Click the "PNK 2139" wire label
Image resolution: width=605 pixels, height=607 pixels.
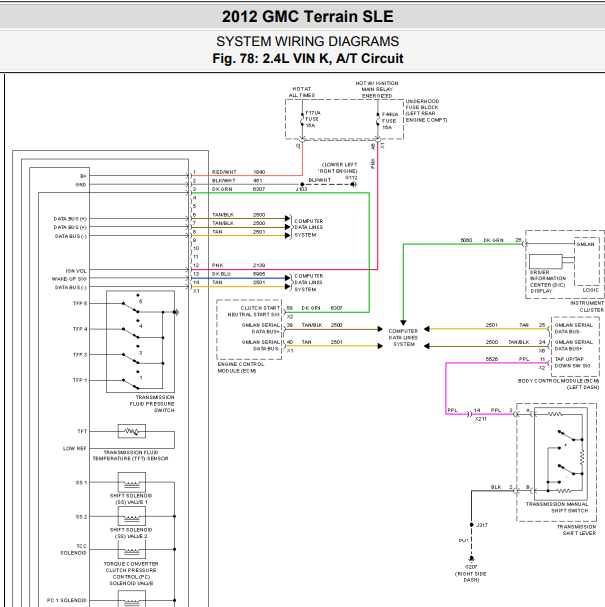coord(238,265)
